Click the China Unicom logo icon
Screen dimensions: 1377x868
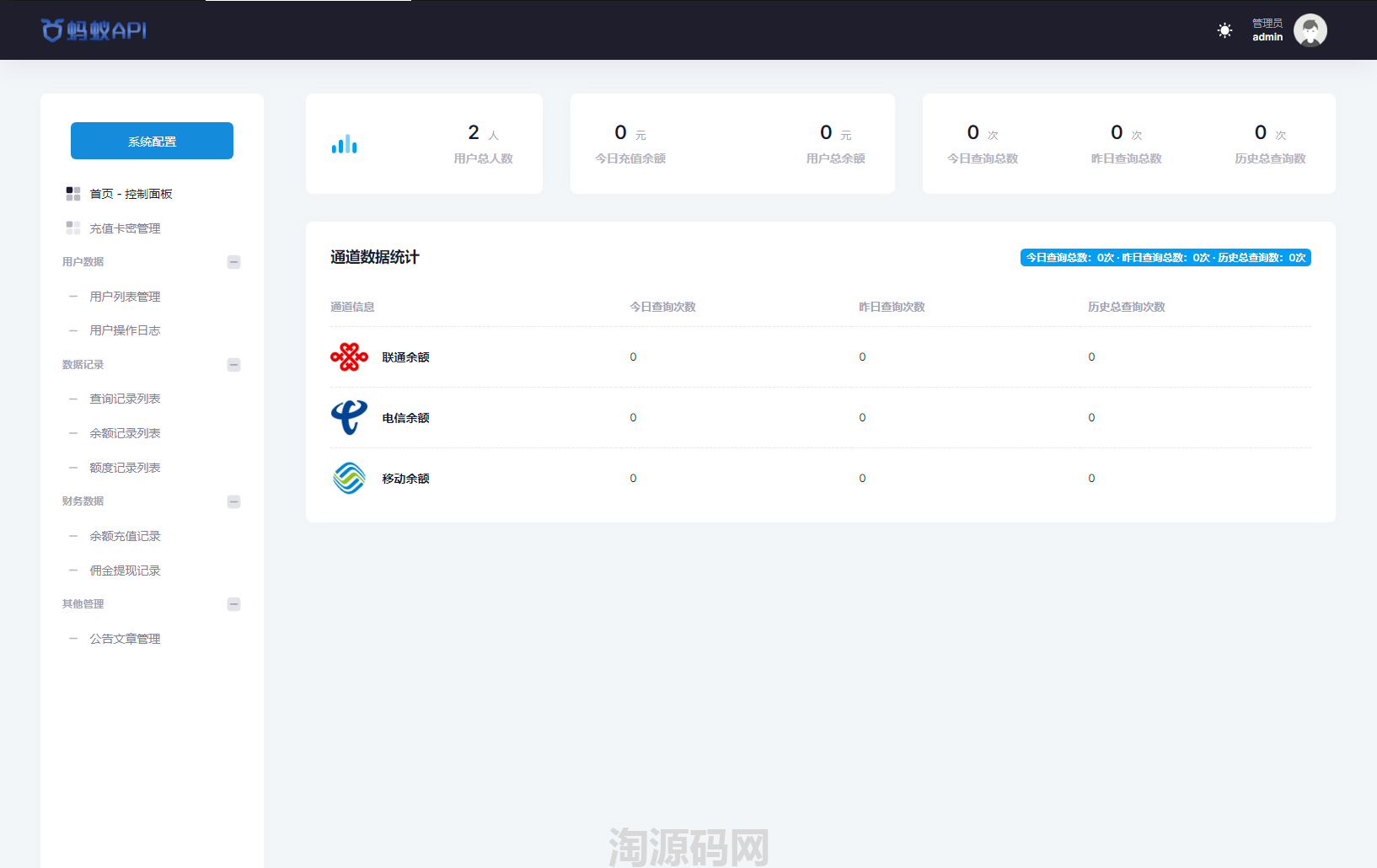coord(349,357)
